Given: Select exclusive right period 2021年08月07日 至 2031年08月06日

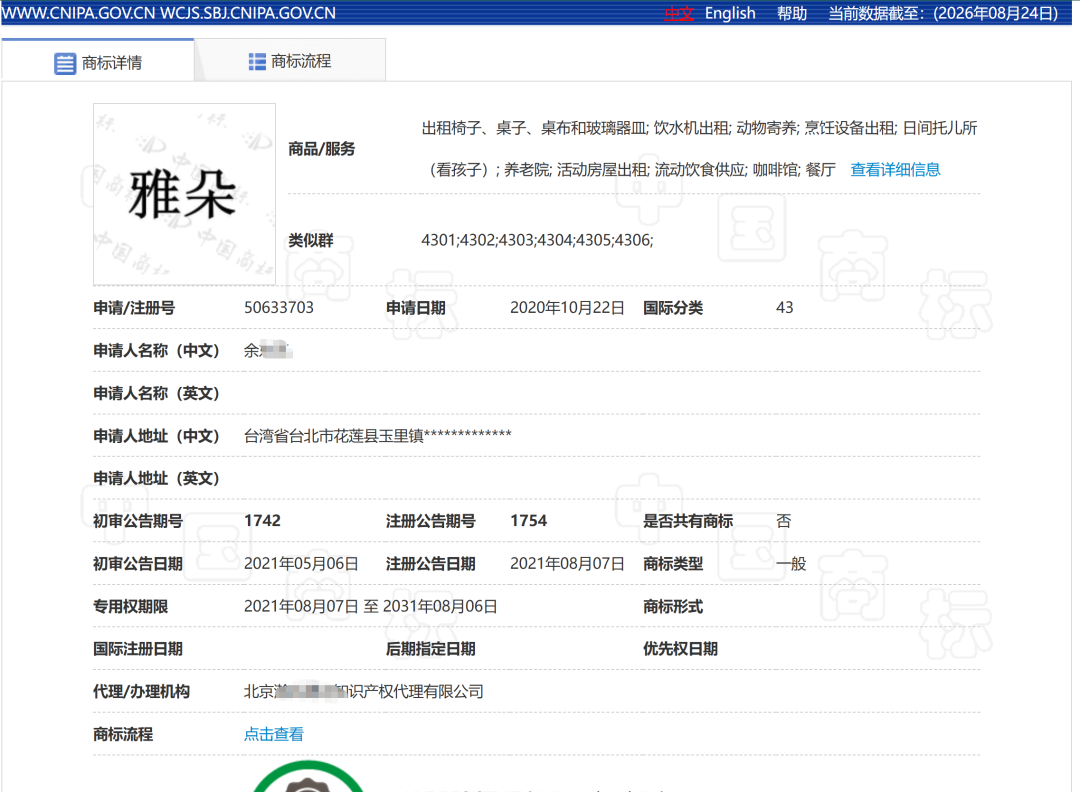Looking at the screenshot, I should pyautogui.click(x=371, y=606).
